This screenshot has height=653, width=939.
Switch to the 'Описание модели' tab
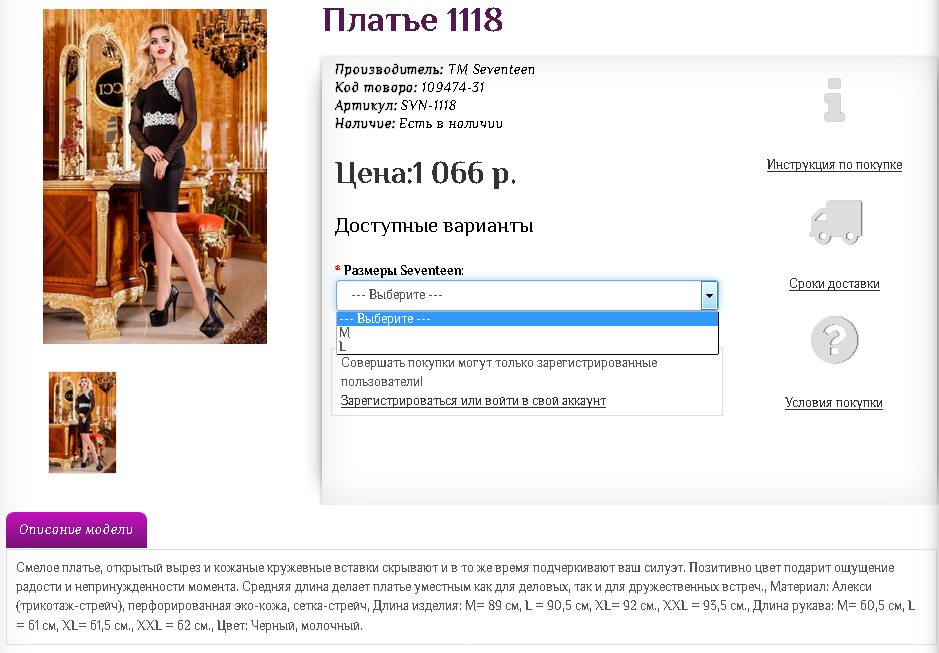click(x=76, y=530)
